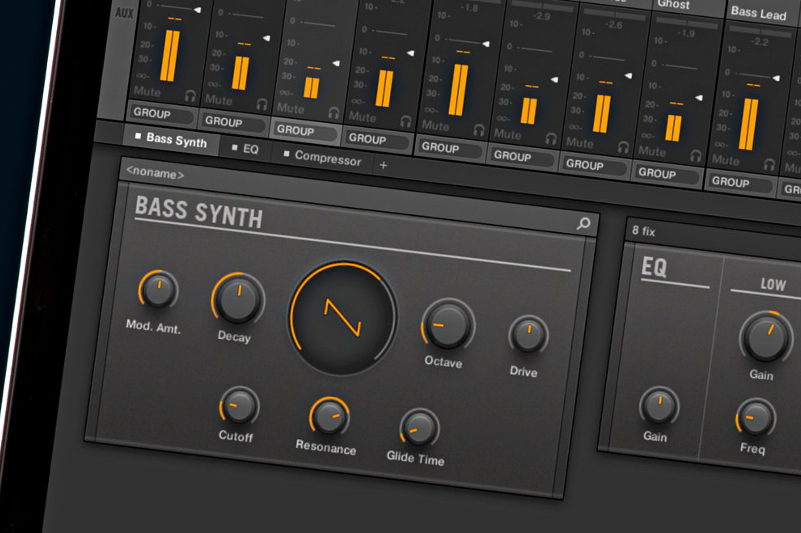Screen dimensions: 801x533
Task: Click fader triangle handle on Ghost channel
Action: tap(699, 97)
